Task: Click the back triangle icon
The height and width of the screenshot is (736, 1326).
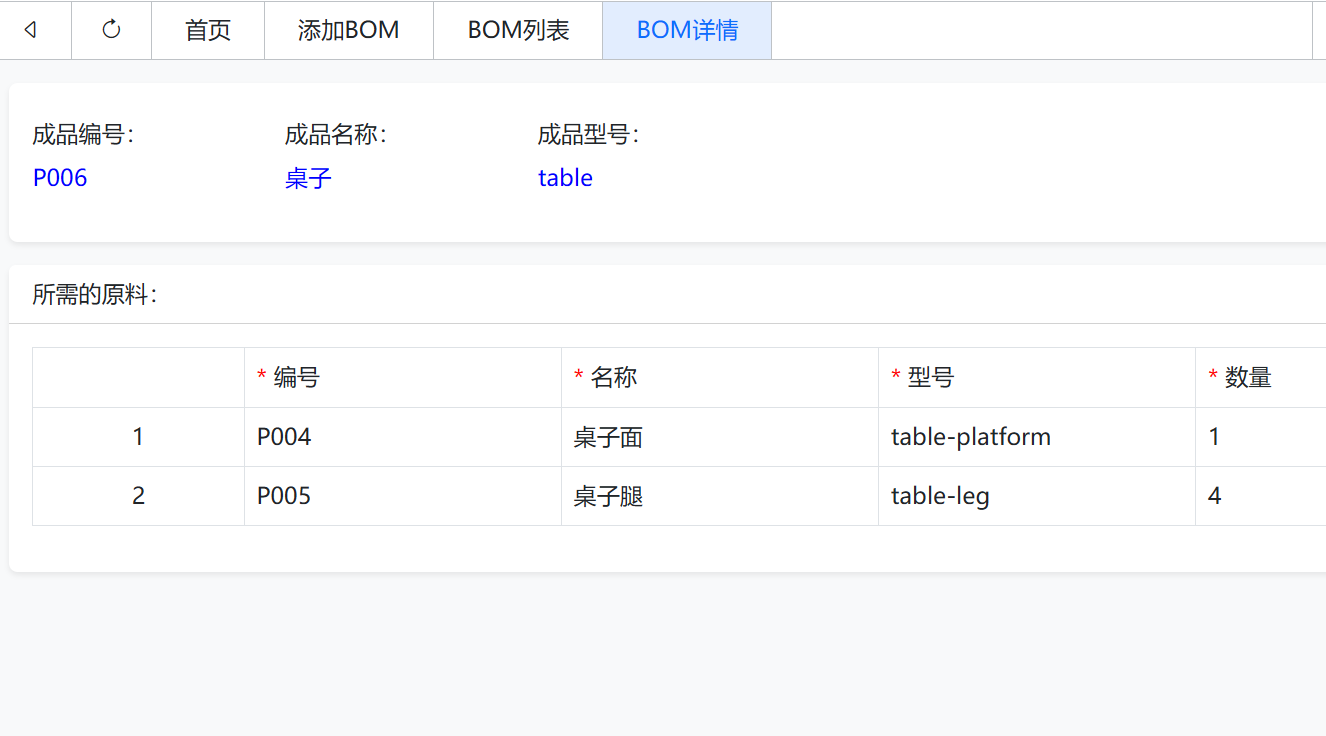Action: coord(31,30)
